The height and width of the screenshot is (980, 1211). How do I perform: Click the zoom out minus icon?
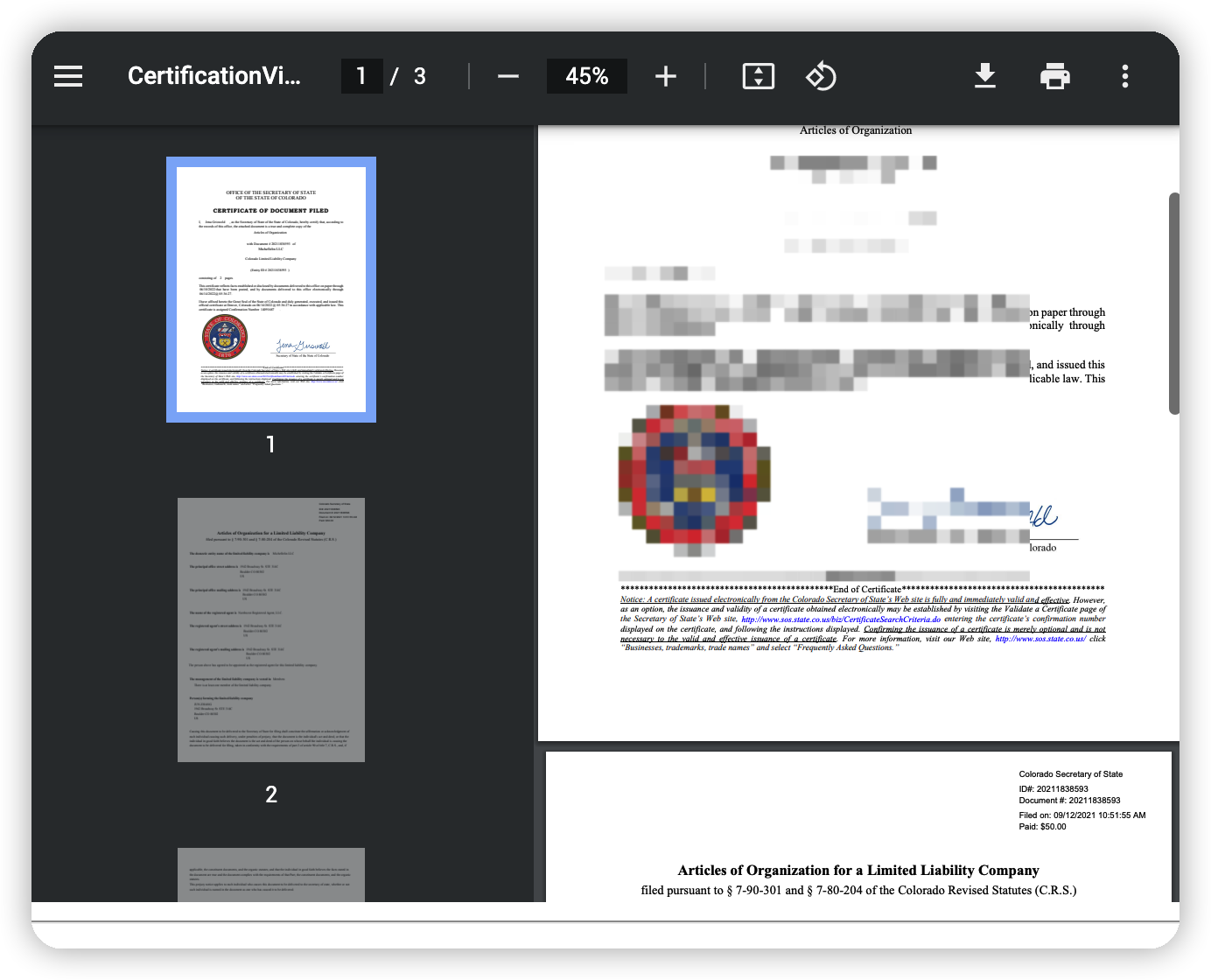pos(507,76)
